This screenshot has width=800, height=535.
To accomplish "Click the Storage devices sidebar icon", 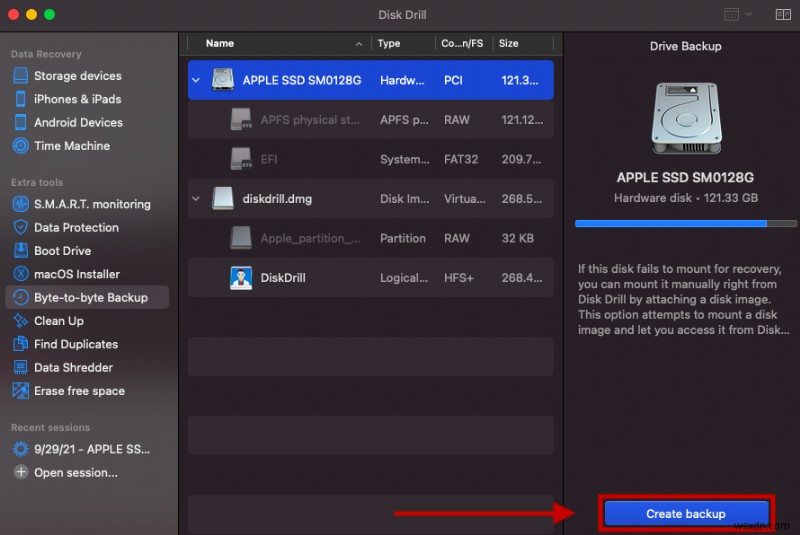I will (20, 75).
